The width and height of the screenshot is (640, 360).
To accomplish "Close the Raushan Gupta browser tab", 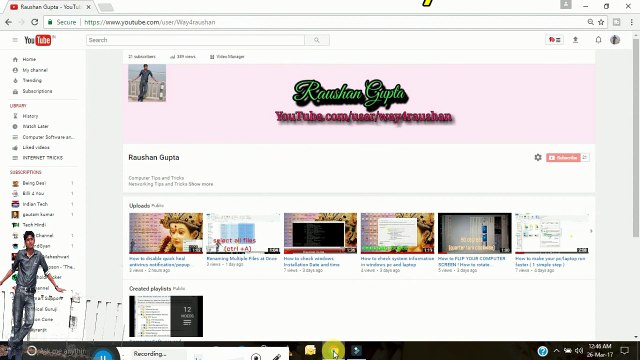I will pyautogui.click(x=89, y=7).
